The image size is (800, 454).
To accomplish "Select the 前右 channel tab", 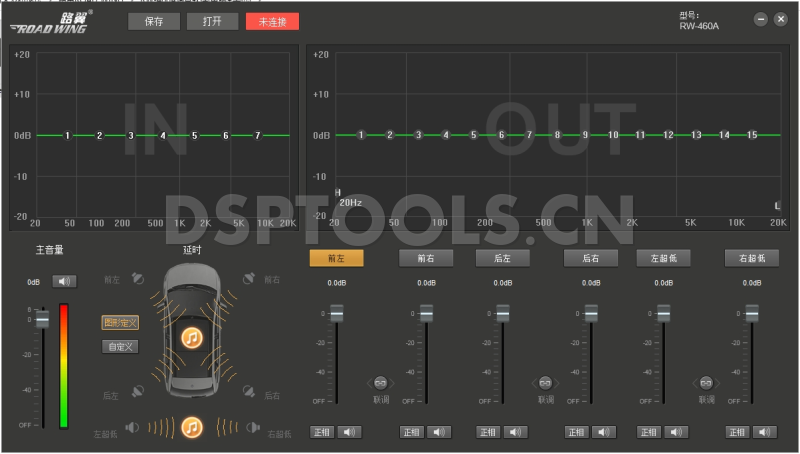I will click(426, 258).
